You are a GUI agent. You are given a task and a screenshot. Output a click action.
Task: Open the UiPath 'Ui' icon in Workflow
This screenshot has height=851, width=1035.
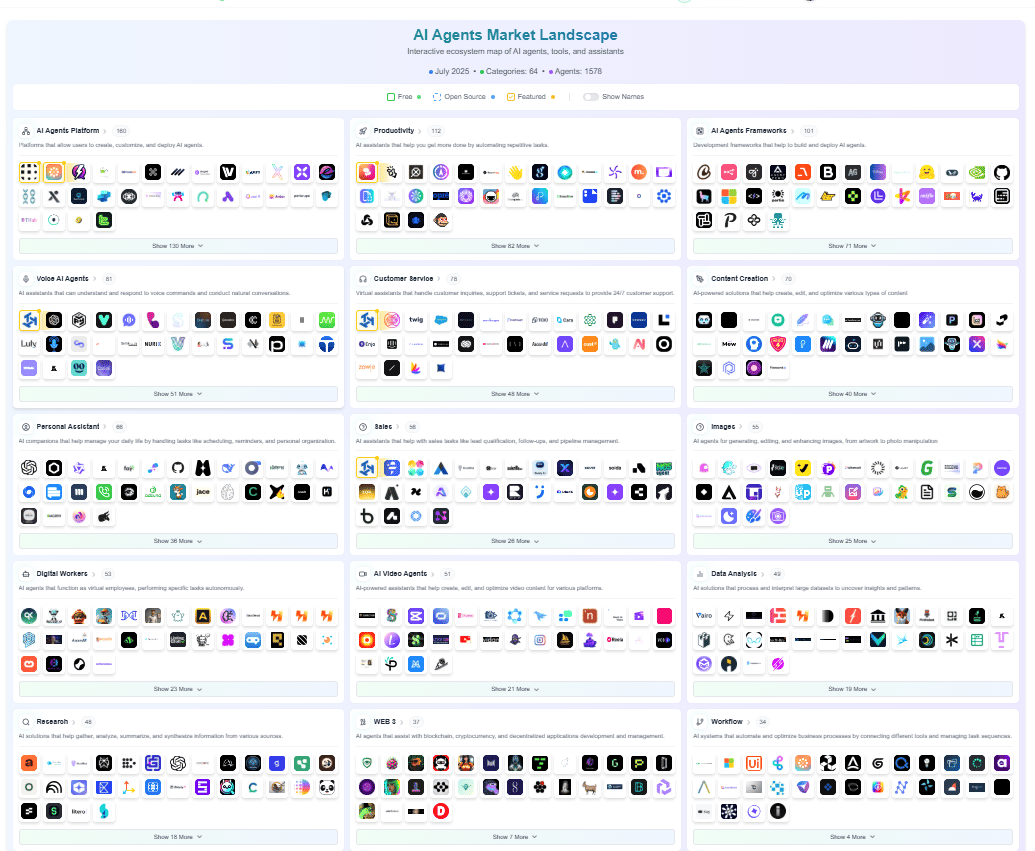tap(754, 763)
